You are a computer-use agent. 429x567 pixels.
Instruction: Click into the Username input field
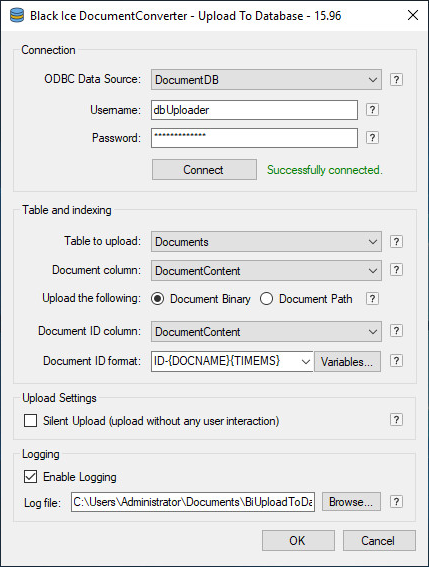coord(254,110)
